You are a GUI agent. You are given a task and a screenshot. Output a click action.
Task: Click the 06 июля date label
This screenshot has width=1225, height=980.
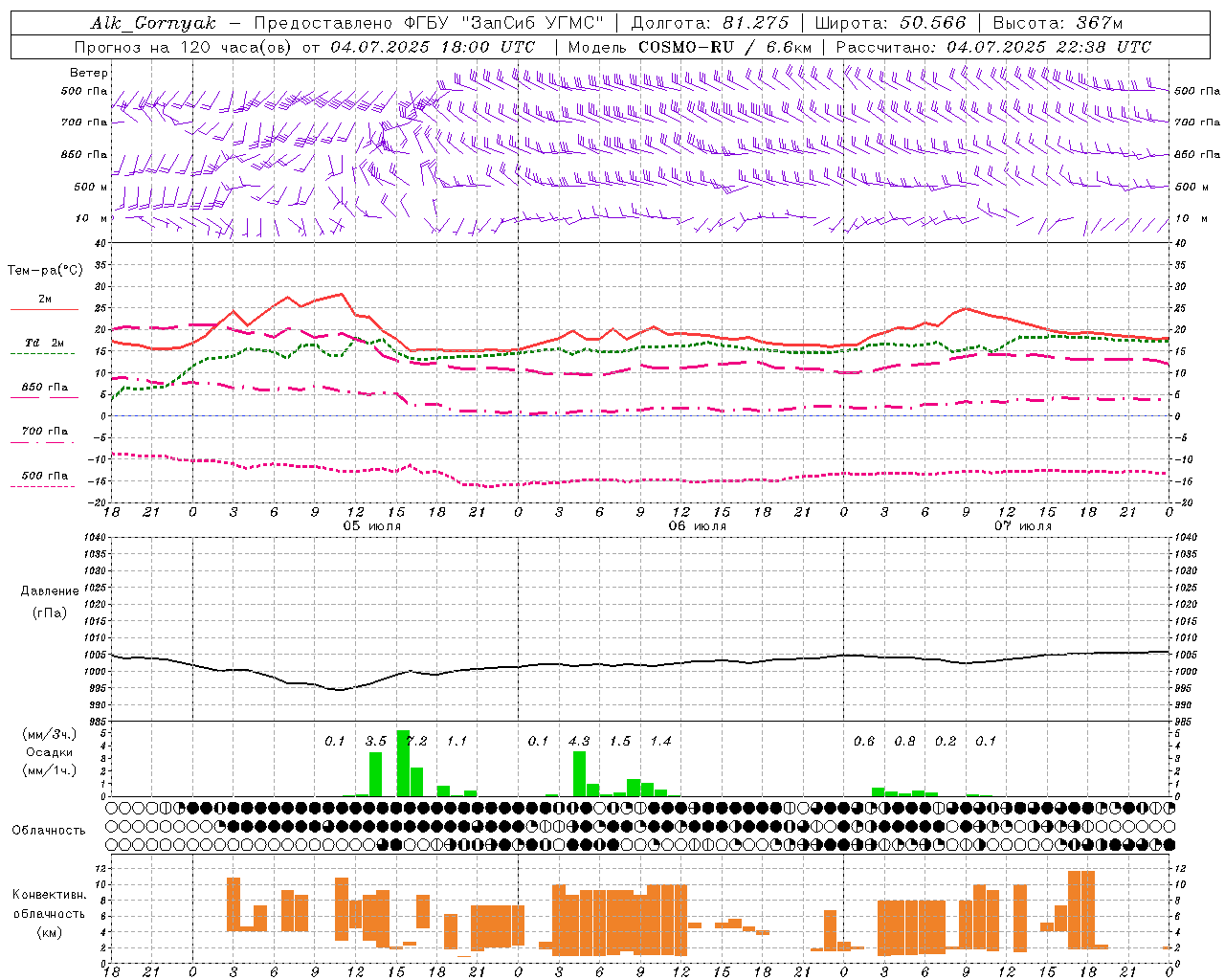tap(698, 526)
